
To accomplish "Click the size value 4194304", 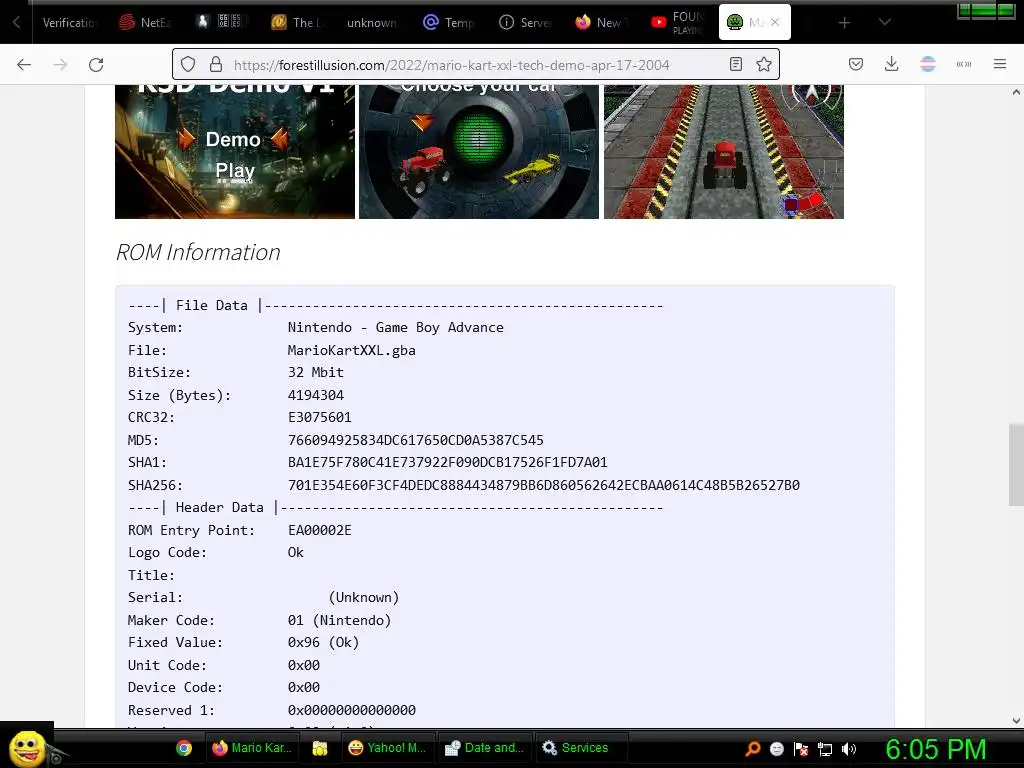I will 315,395.
